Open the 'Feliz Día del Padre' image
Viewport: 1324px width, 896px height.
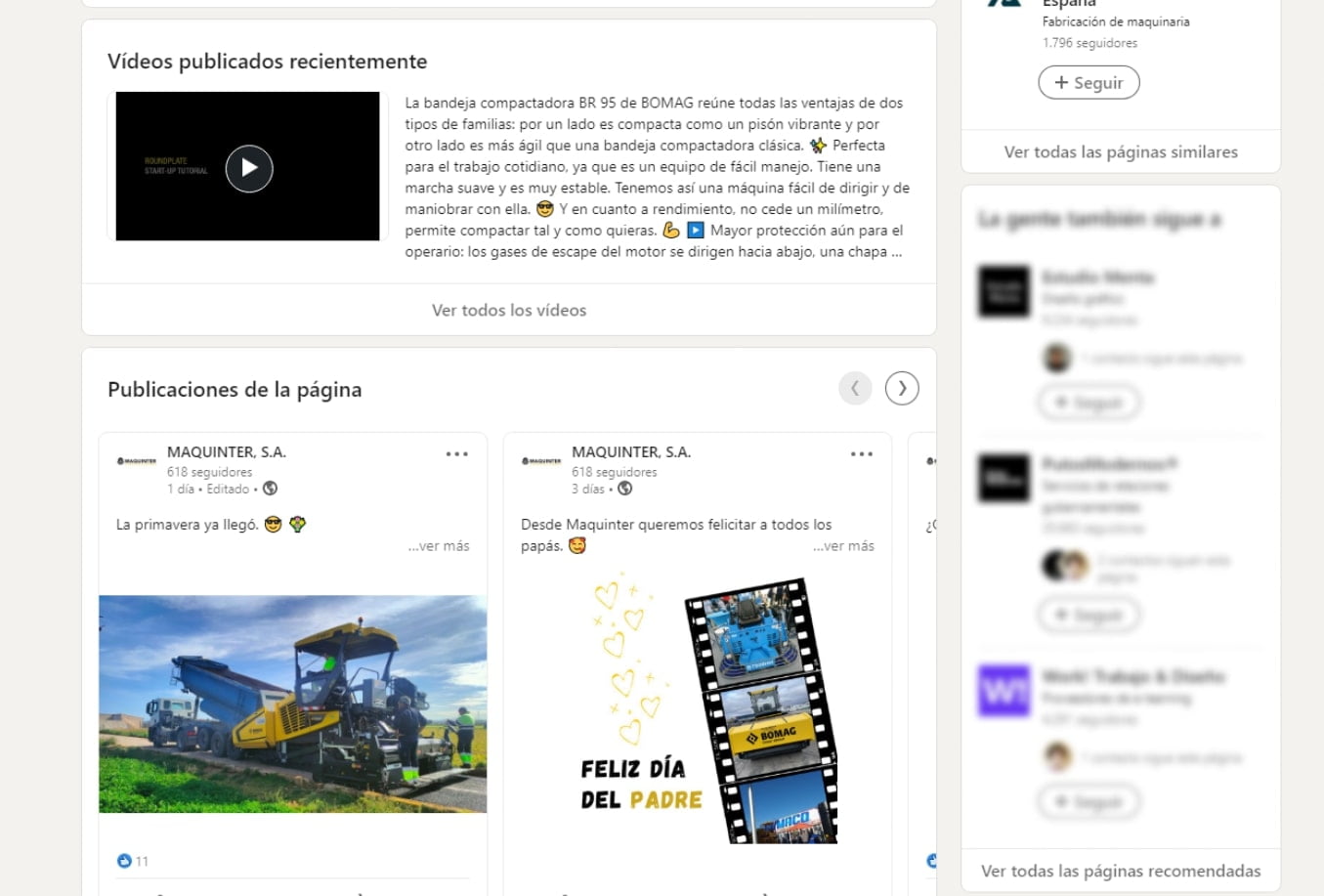[698, 709]
